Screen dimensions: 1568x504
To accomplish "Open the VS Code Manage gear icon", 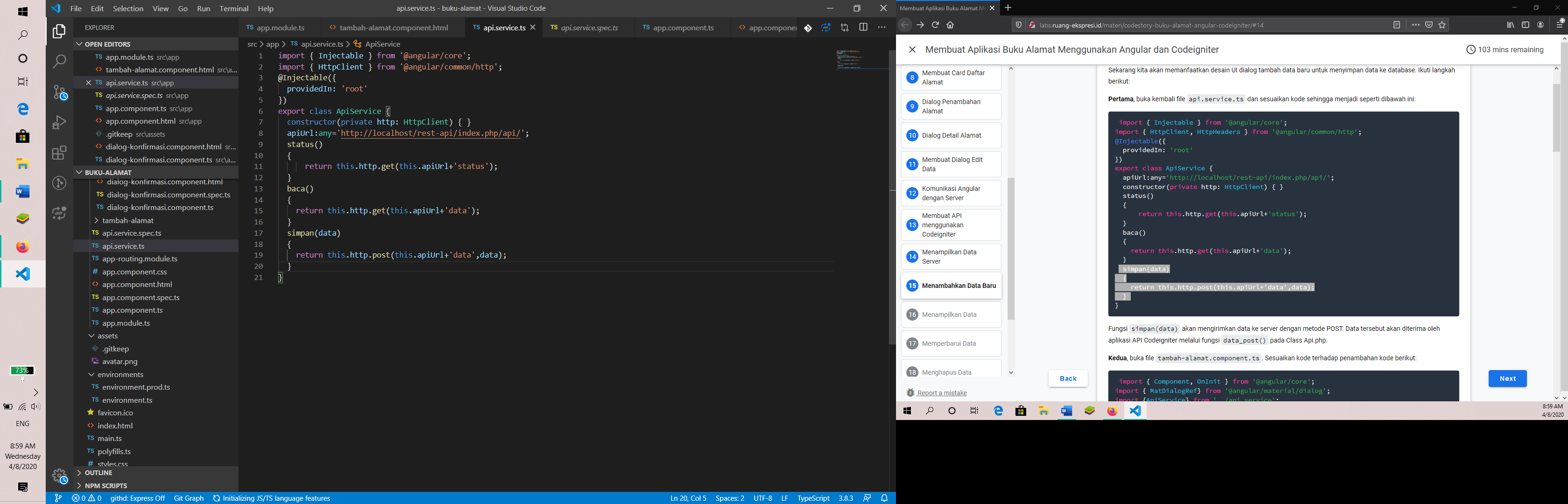I will pos(60,476).
